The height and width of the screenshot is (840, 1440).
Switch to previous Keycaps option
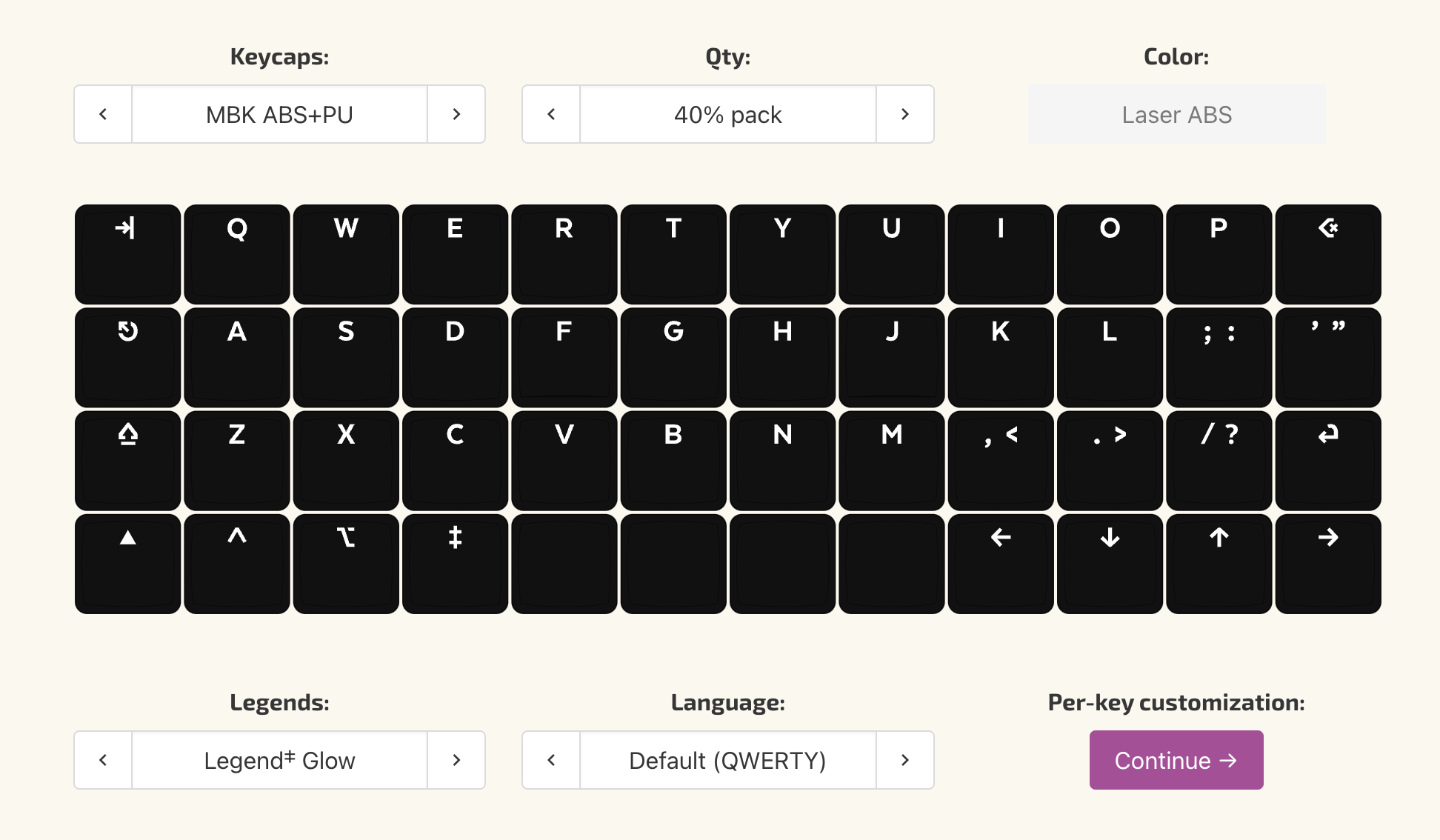pos(103,114)
